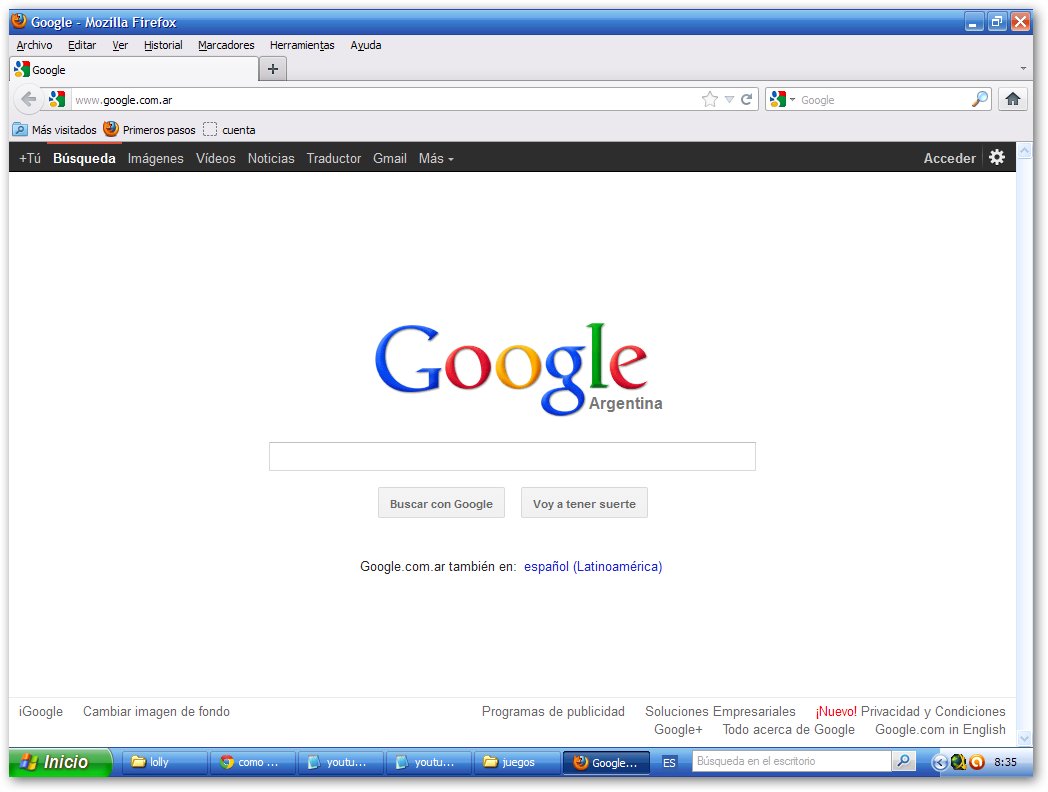This screenshot has width=1048, height=792.
Task: Click the Google favicon in the address bar
Action: 57,100
